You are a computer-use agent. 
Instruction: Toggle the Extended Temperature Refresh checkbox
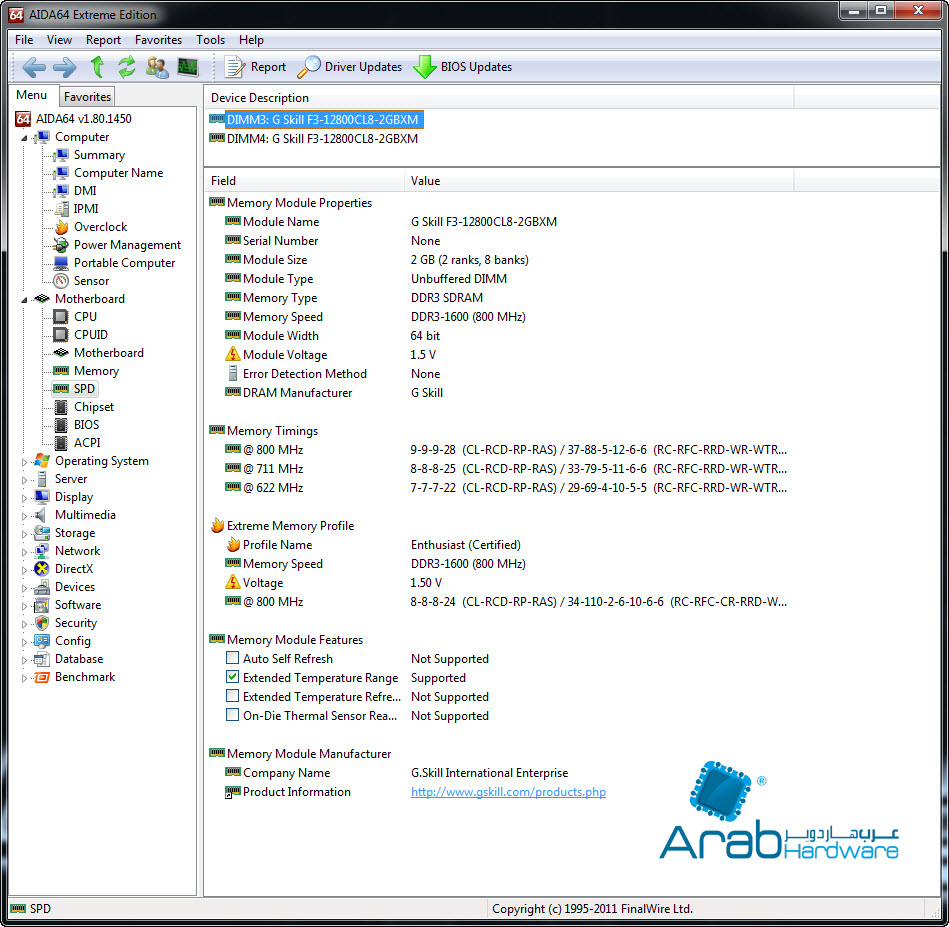point(232,696)
